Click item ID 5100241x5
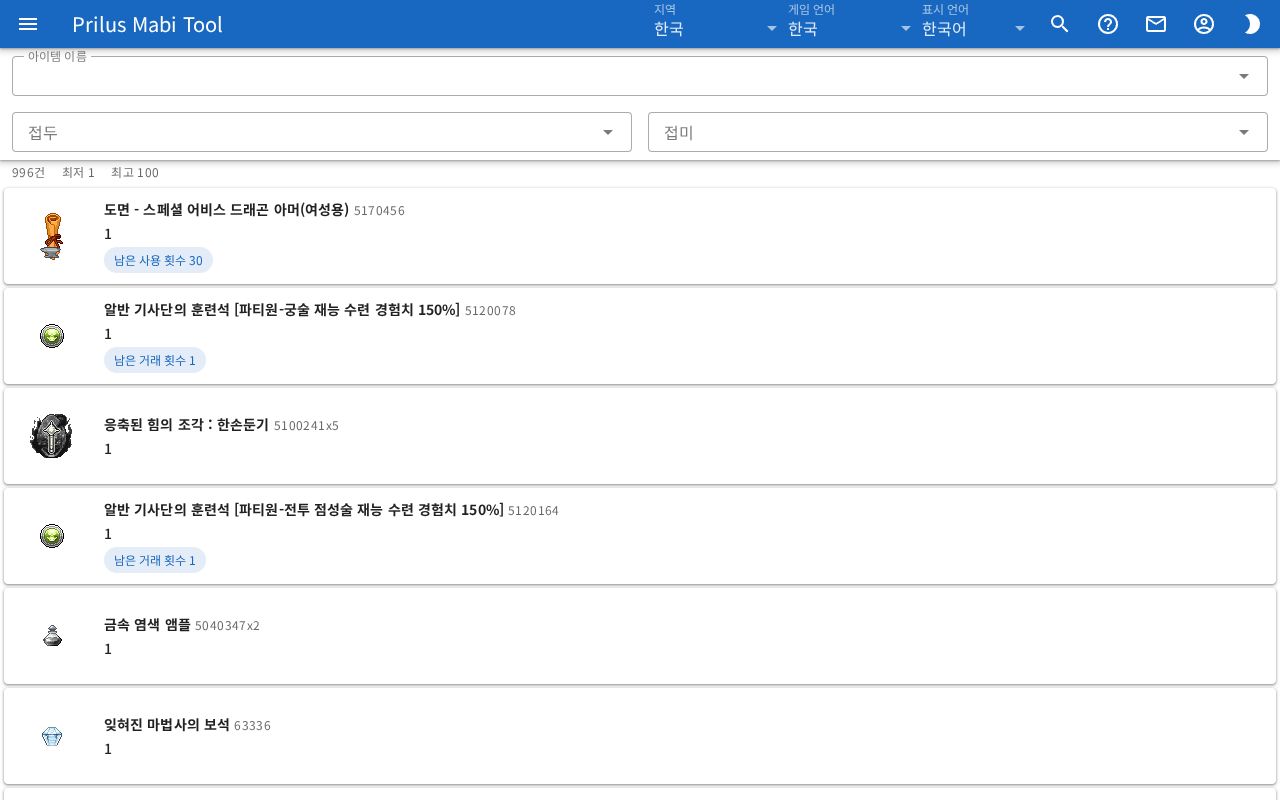 coord(306,426)
